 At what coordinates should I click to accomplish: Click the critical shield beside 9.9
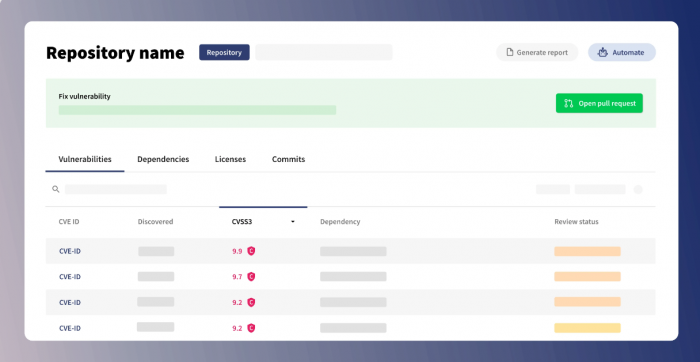(x=251, y=251)
